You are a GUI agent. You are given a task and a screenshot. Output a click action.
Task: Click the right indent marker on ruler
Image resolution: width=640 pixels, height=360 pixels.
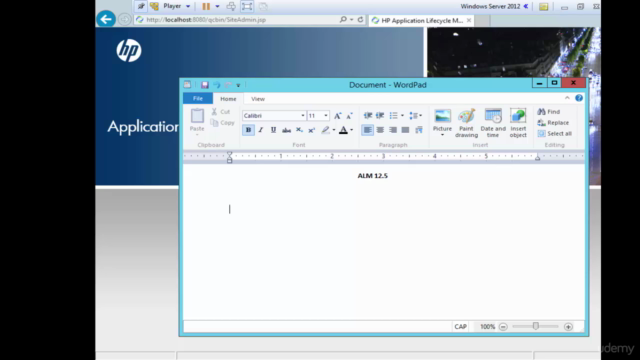pos(538,158)
